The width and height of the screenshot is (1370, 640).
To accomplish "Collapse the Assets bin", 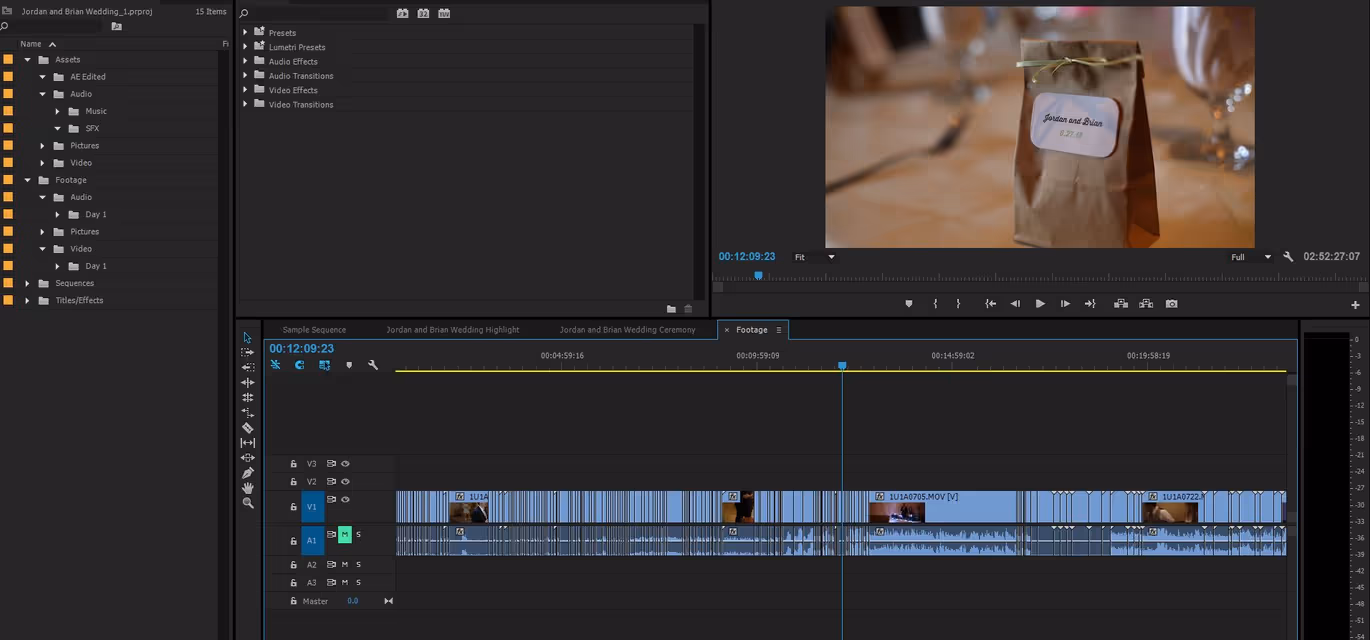I will 28,59.
